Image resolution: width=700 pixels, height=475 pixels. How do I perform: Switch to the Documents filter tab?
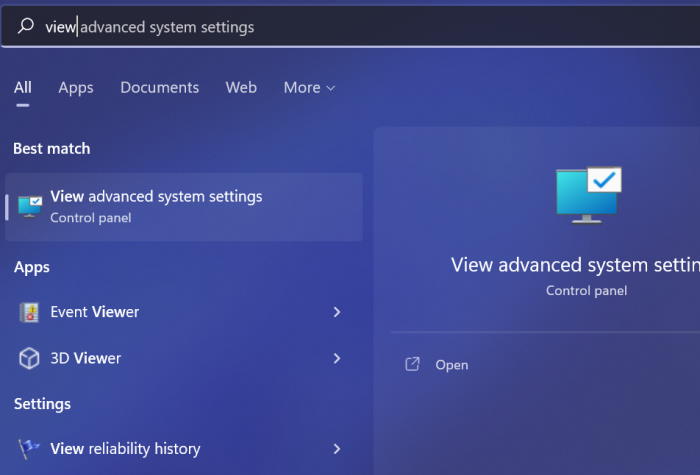[x=159, y=88]
